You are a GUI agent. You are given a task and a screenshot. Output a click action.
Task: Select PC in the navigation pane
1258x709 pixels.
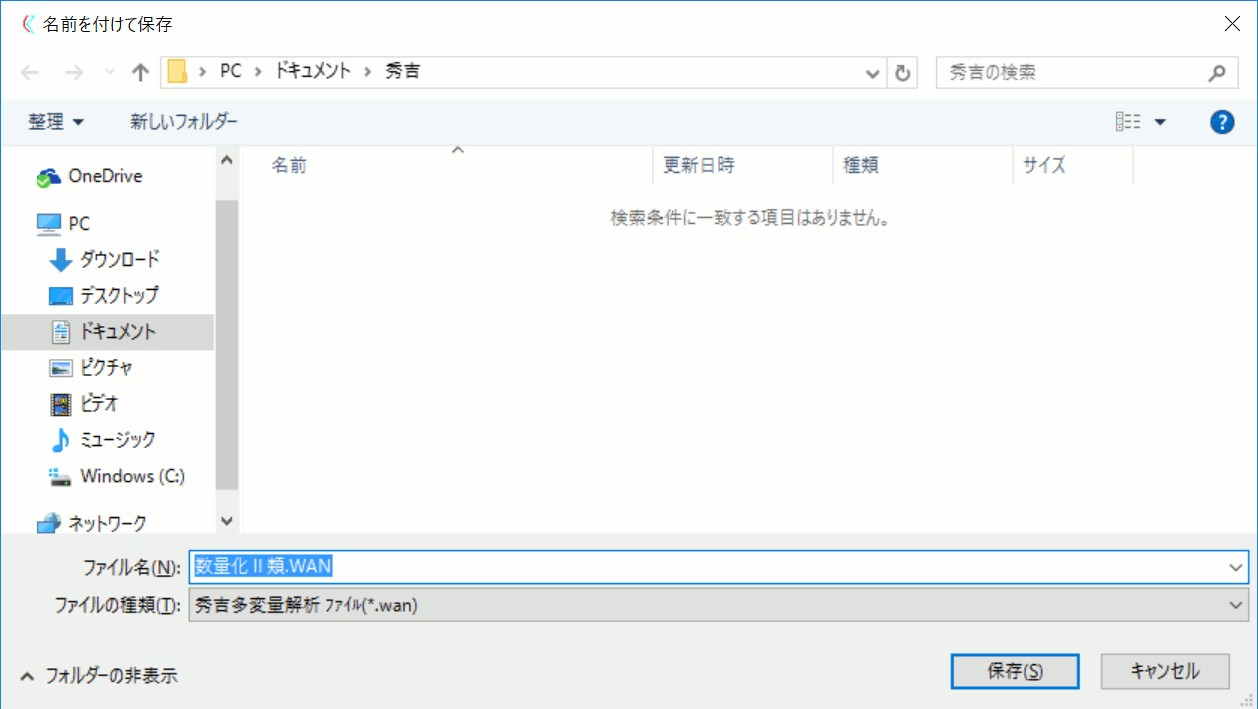pos(79,224)
